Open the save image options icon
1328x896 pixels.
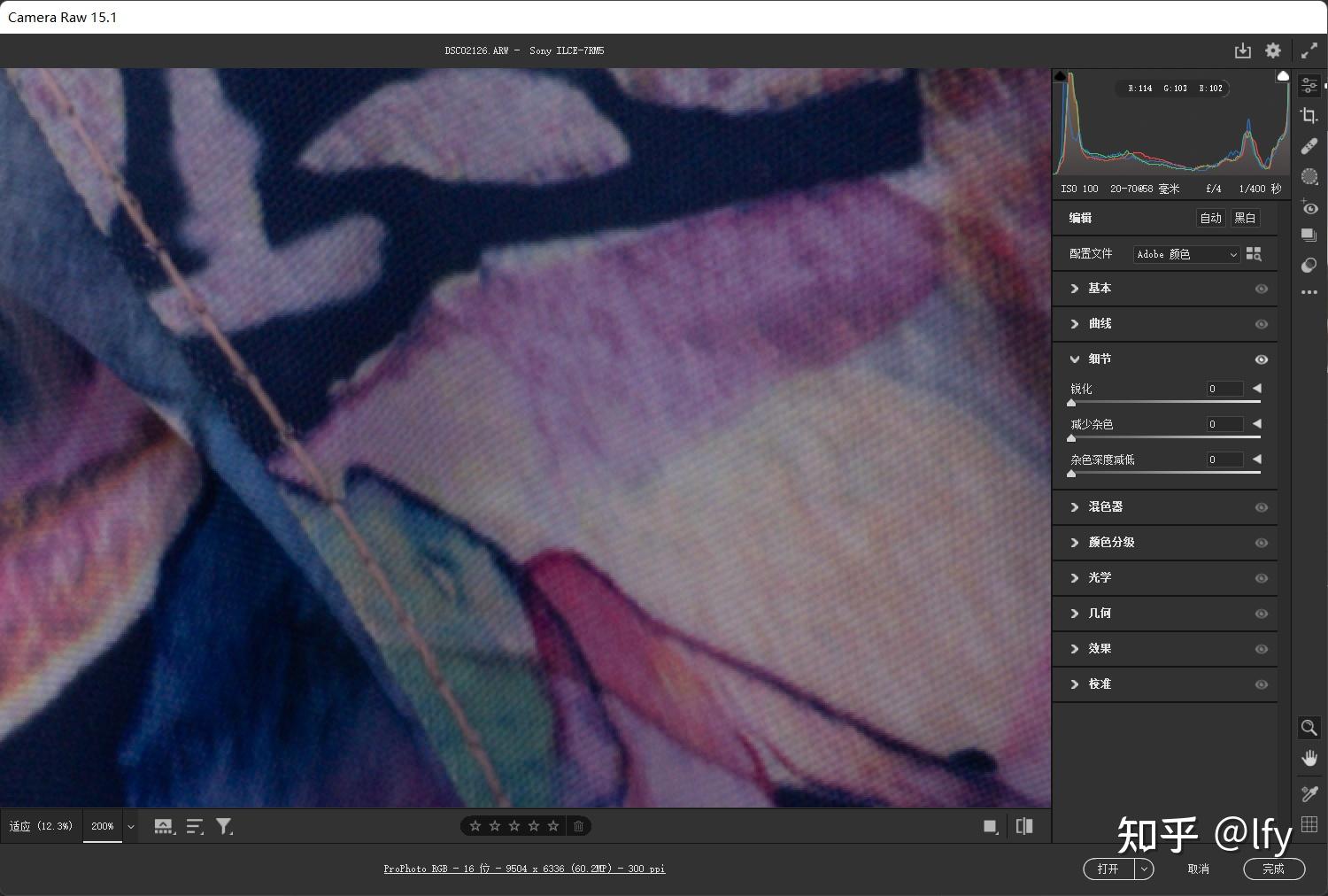1243,50
